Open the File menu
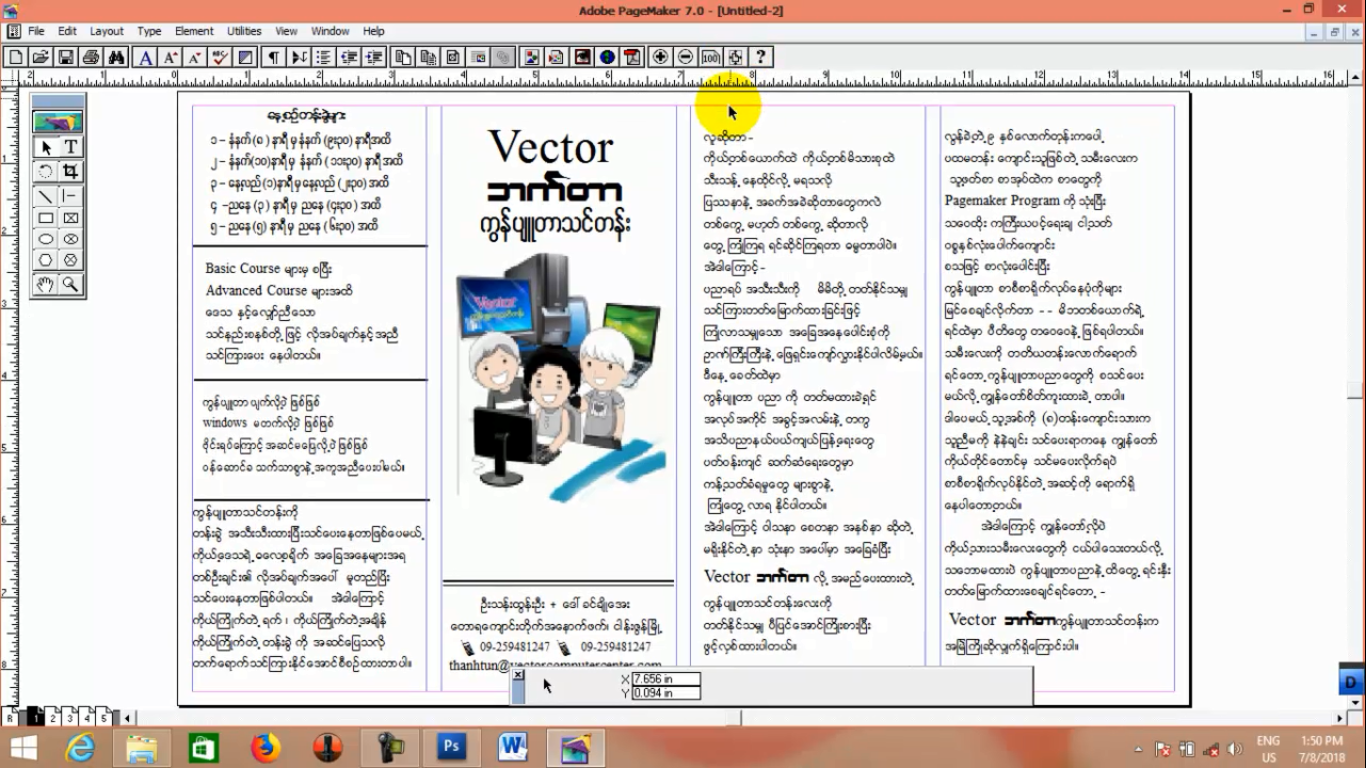The height and width of the screenshot is (768, 1366). [36, 31]
